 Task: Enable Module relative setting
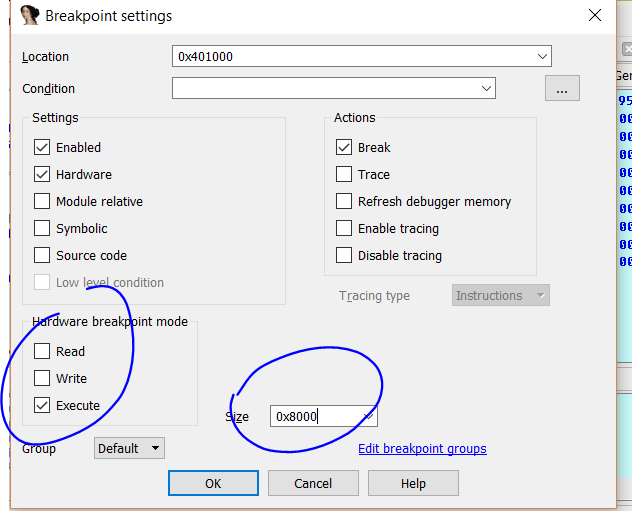(42, 201)
